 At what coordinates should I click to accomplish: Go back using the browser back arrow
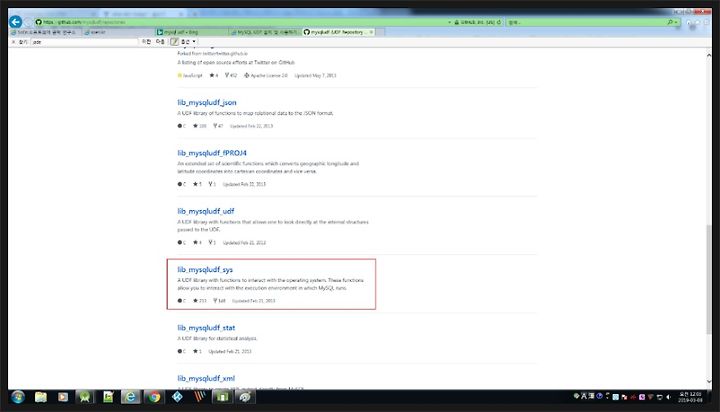[x=16, y=22]
